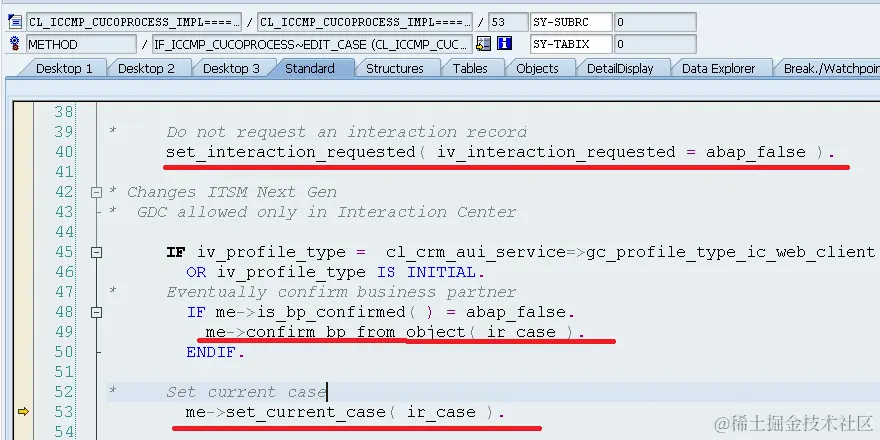Click the SY-TABIX field
Viewport: 880px width, 440px height.
(x=571, y=44)
